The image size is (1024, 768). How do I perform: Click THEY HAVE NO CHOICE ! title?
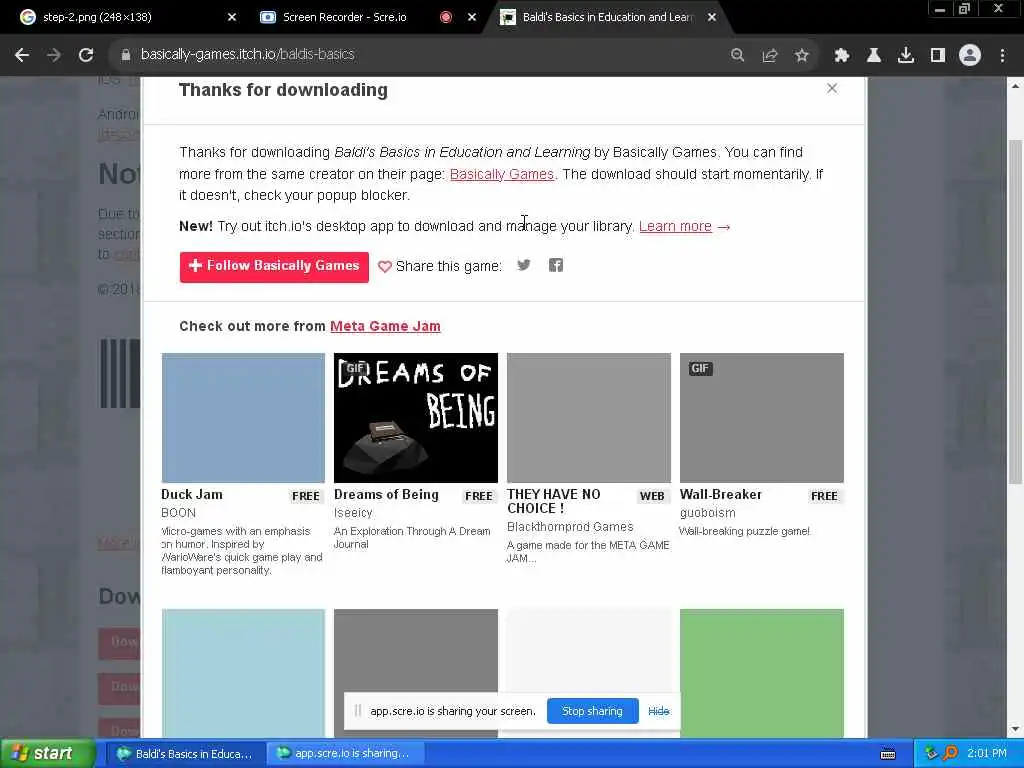point(554,502)
